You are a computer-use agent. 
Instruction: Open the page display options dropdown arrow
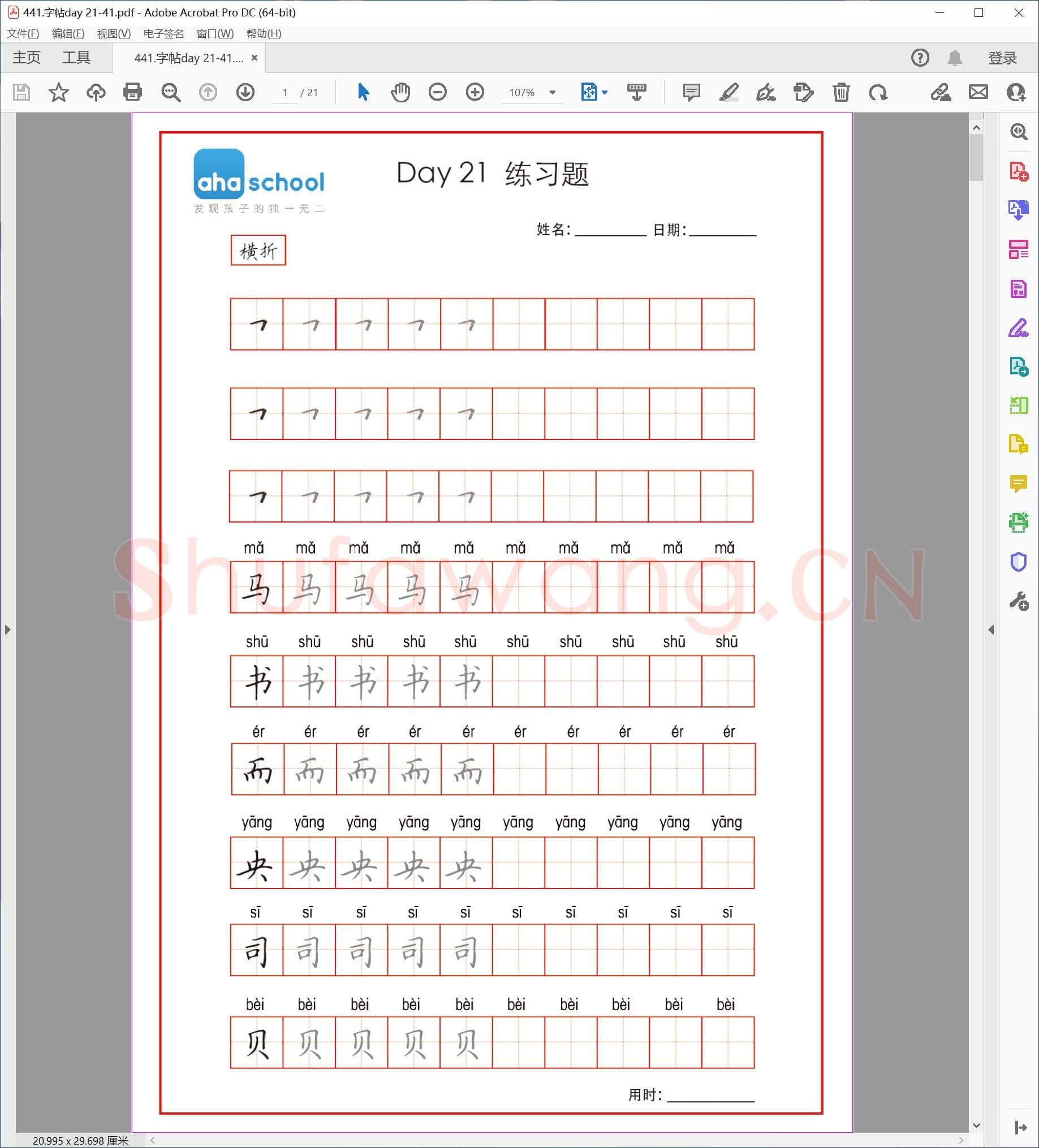(604, 92)
